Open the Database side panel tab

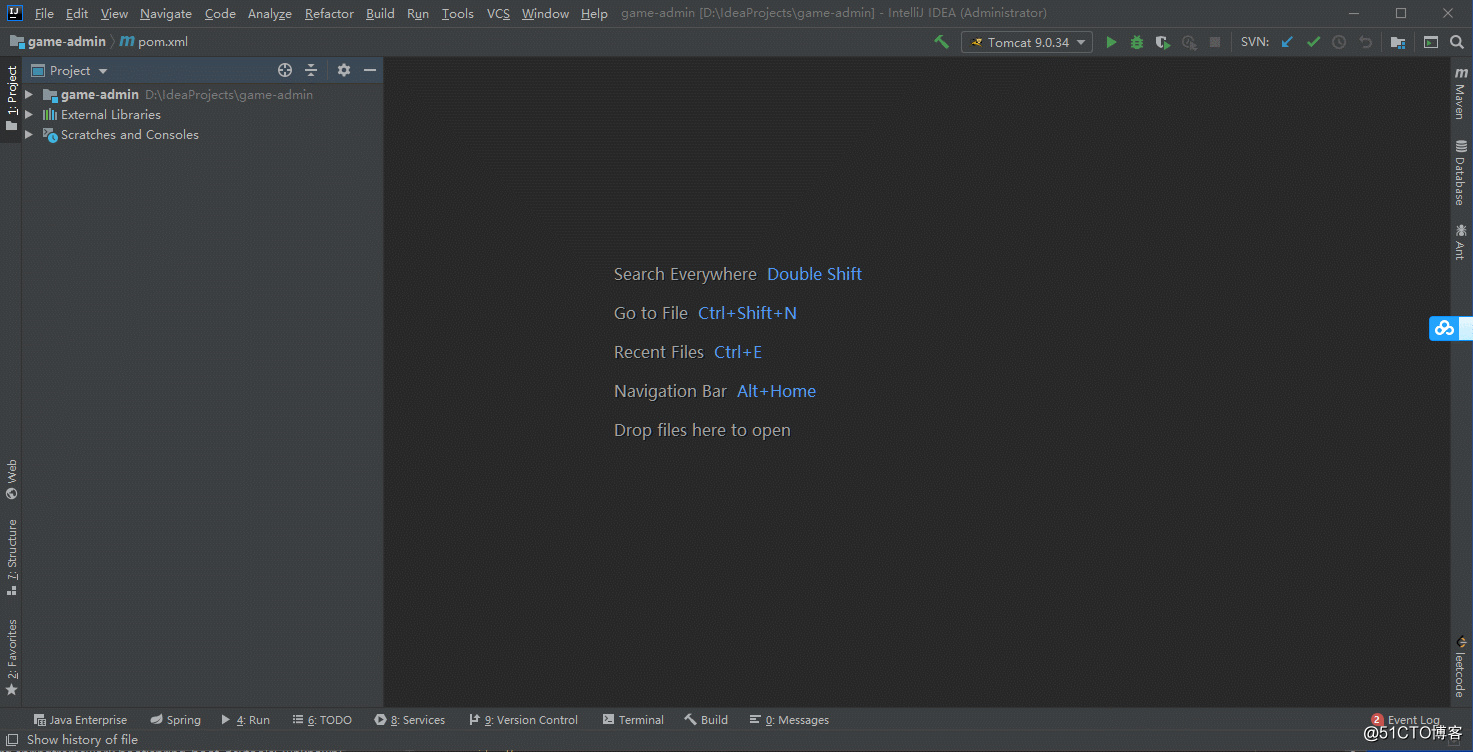[1461, 172]
